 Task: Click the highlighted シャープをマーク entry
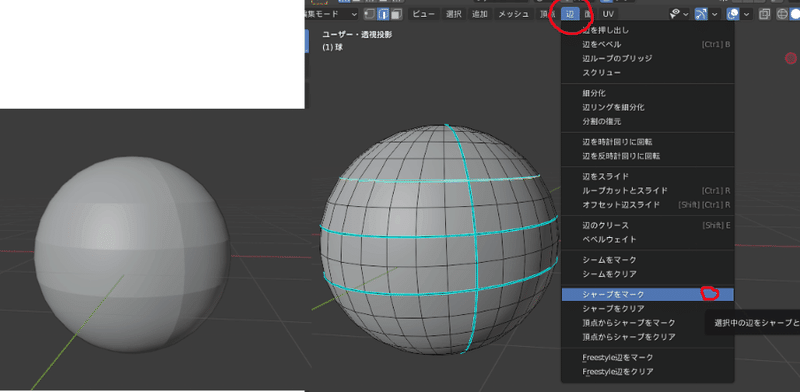[647, 295]
